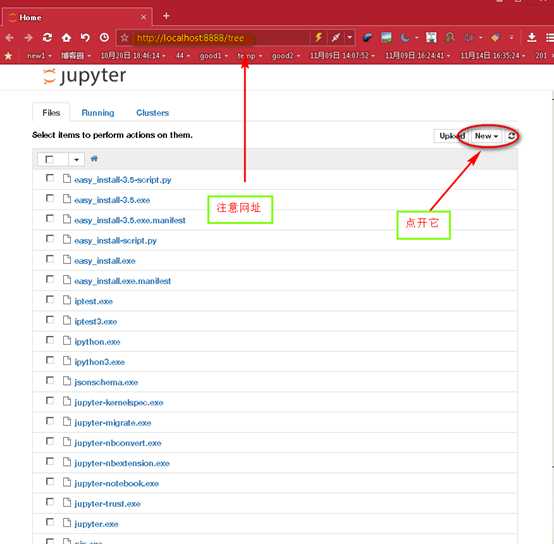The height and width of the screenshot is (544, 554).
Task: Check the box for jupyter-notebook.exe
Action: point(50,482)
